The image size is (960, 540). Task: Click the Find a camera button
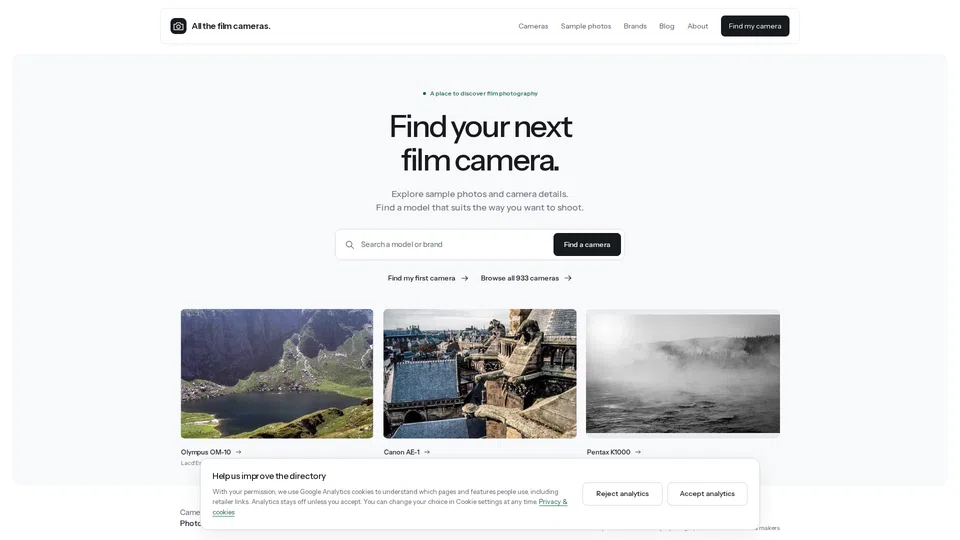click(587, 244)
